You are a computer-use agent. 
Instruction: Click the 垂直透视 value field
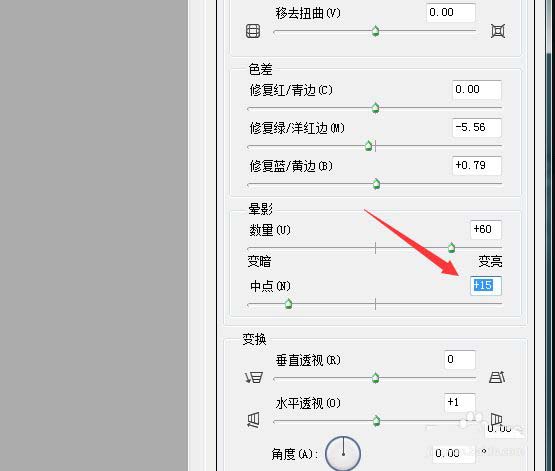[459, 360]
